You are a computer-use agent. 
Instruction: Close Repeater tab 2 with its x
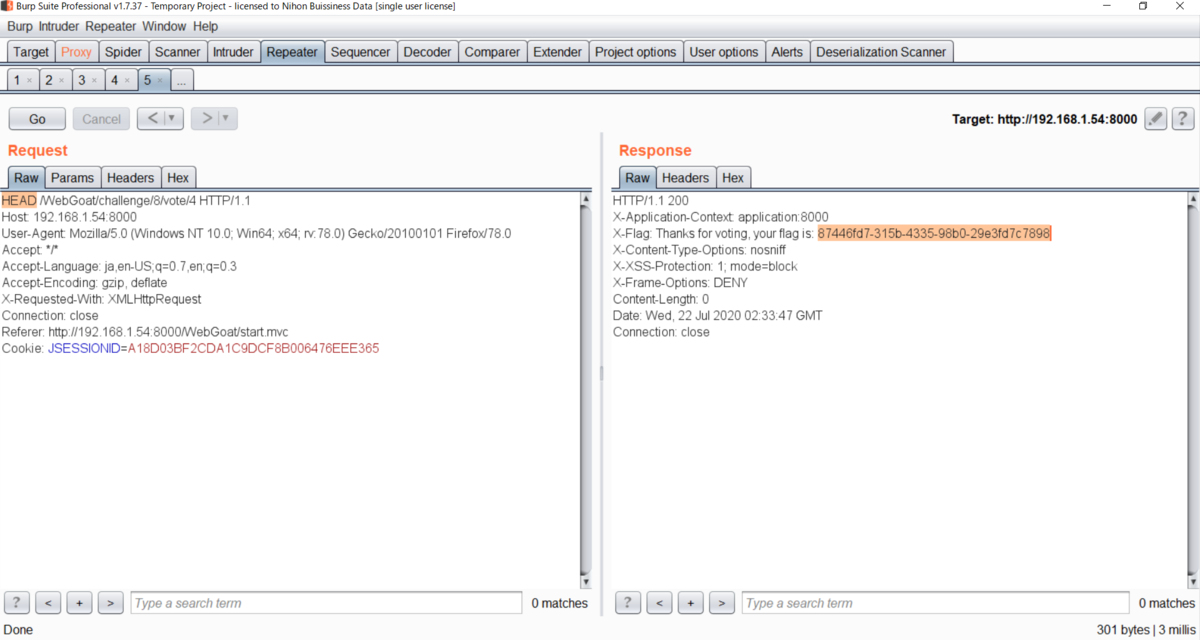coord(60,80)
